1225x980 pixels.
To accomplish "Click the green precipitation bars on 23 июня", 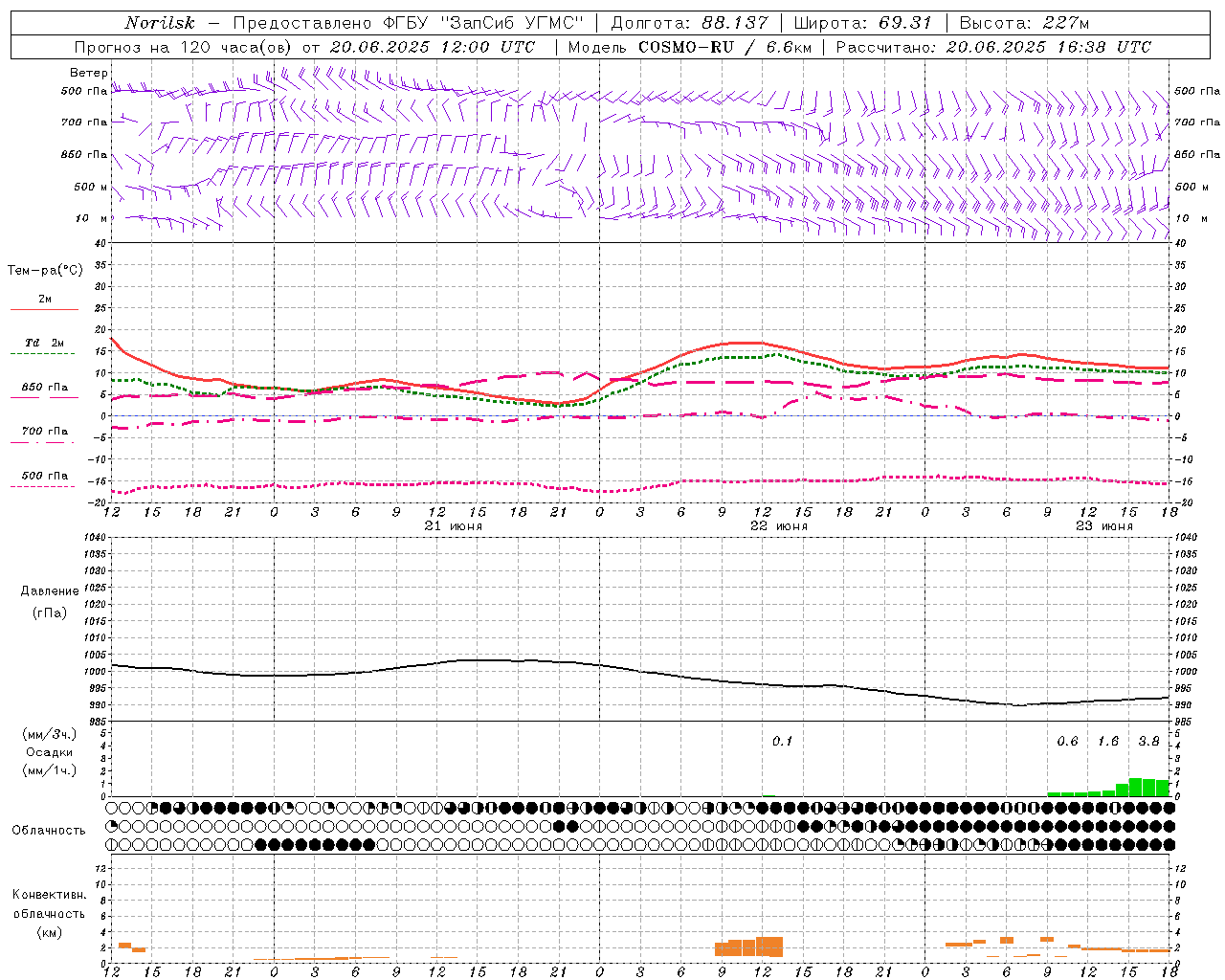I will tap(1108, 787).
